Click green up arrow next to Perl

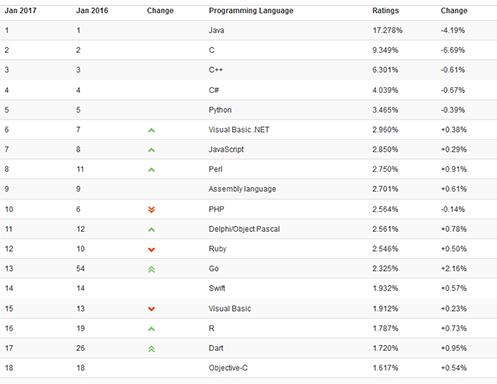pyautogui.click(x=151, y=170)
